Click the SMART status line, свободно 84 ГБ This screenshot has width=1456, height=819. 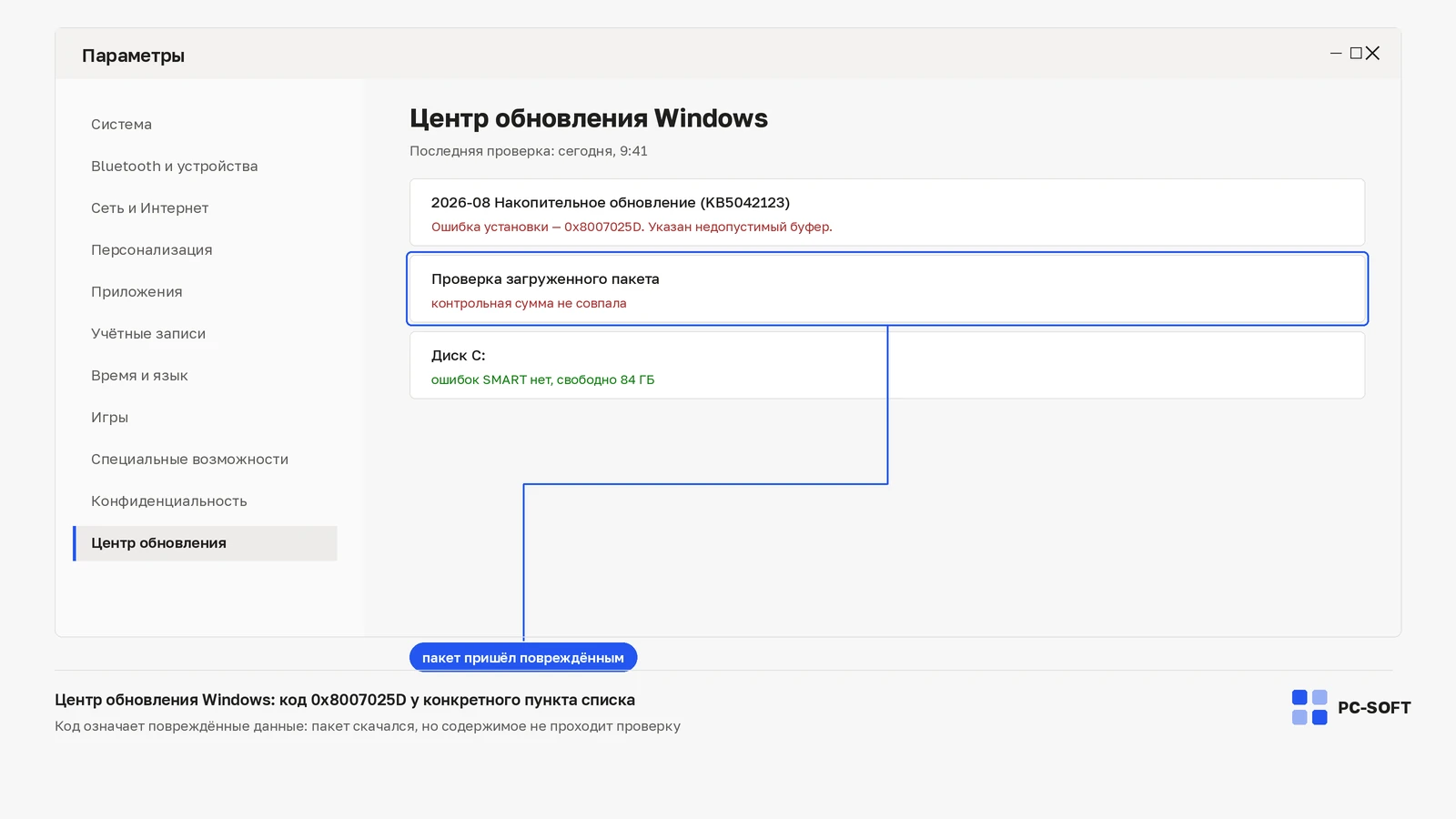(x=543, y=379)
